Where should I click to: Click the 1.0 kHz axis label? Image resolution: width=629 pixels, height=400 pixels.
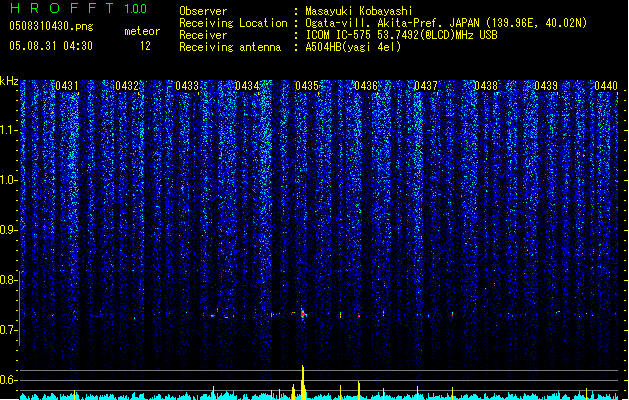(8, 180)
